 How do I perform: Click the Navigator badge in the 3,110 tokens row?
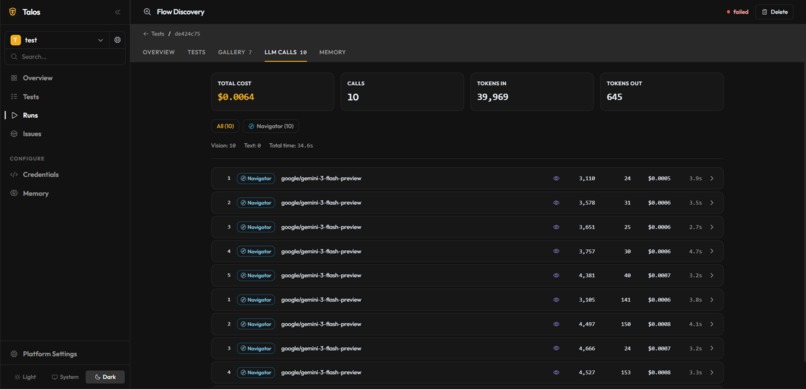click(255, 178)
